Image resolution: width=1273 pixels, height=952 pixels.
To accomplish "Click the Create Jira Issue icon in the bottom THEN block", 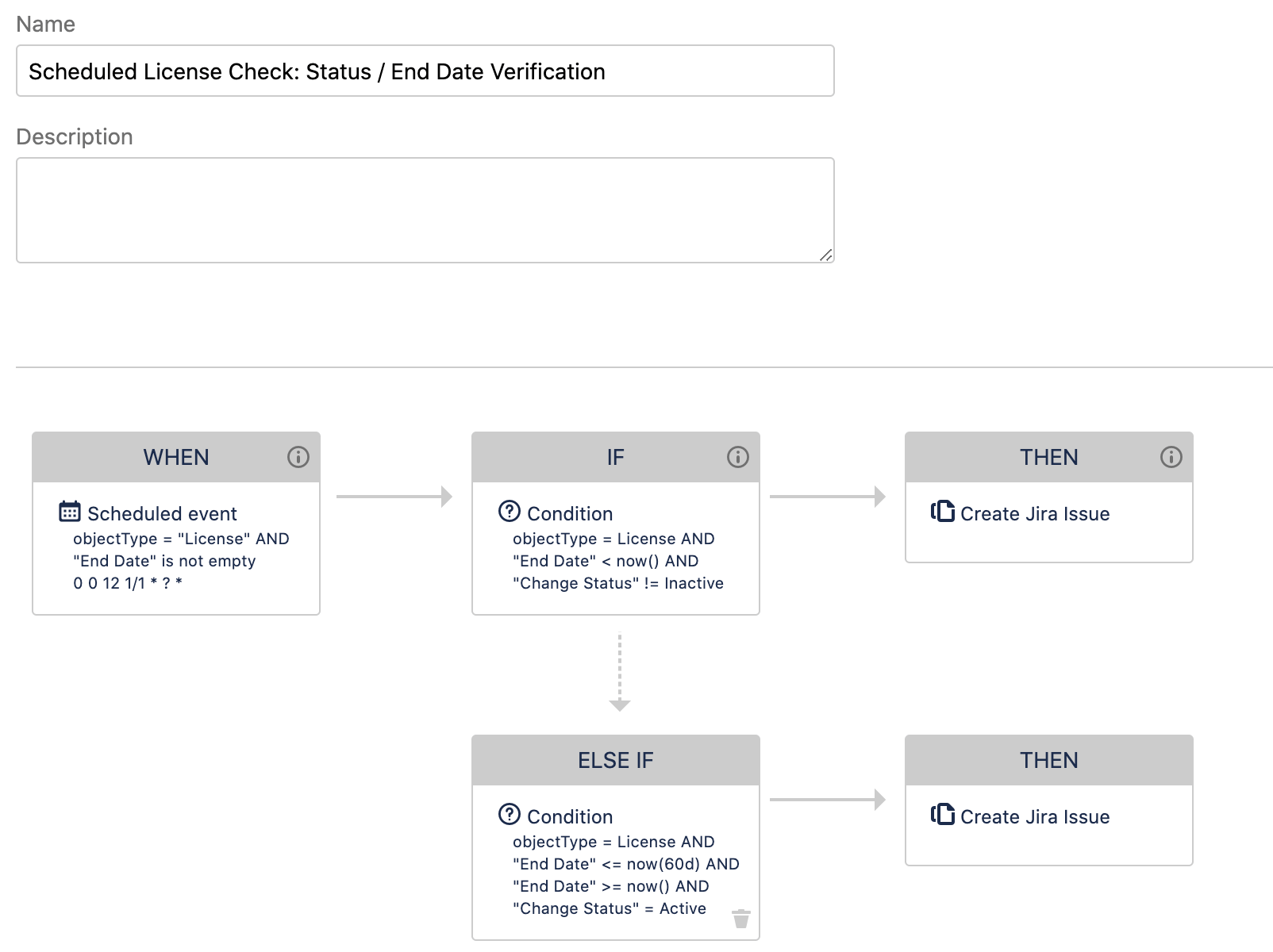I will tap(941, 816).
